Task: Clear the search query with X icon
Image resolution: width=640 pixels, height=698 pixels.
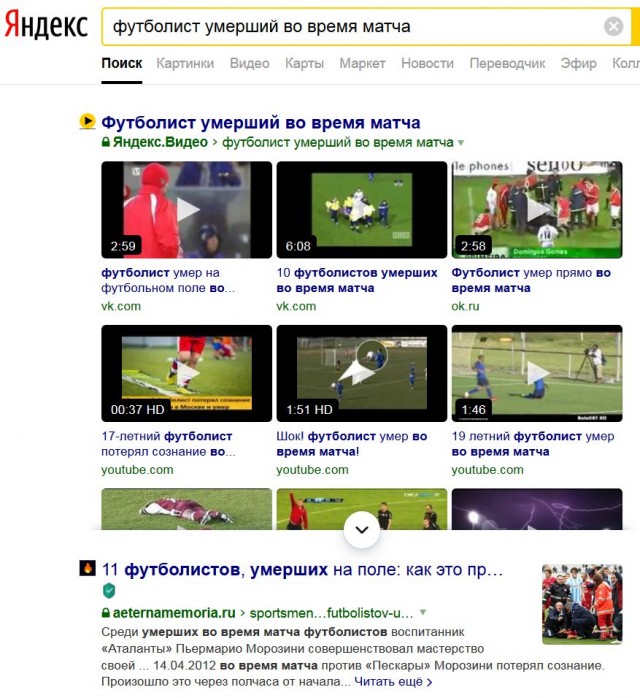Action: tap(613, 26)
